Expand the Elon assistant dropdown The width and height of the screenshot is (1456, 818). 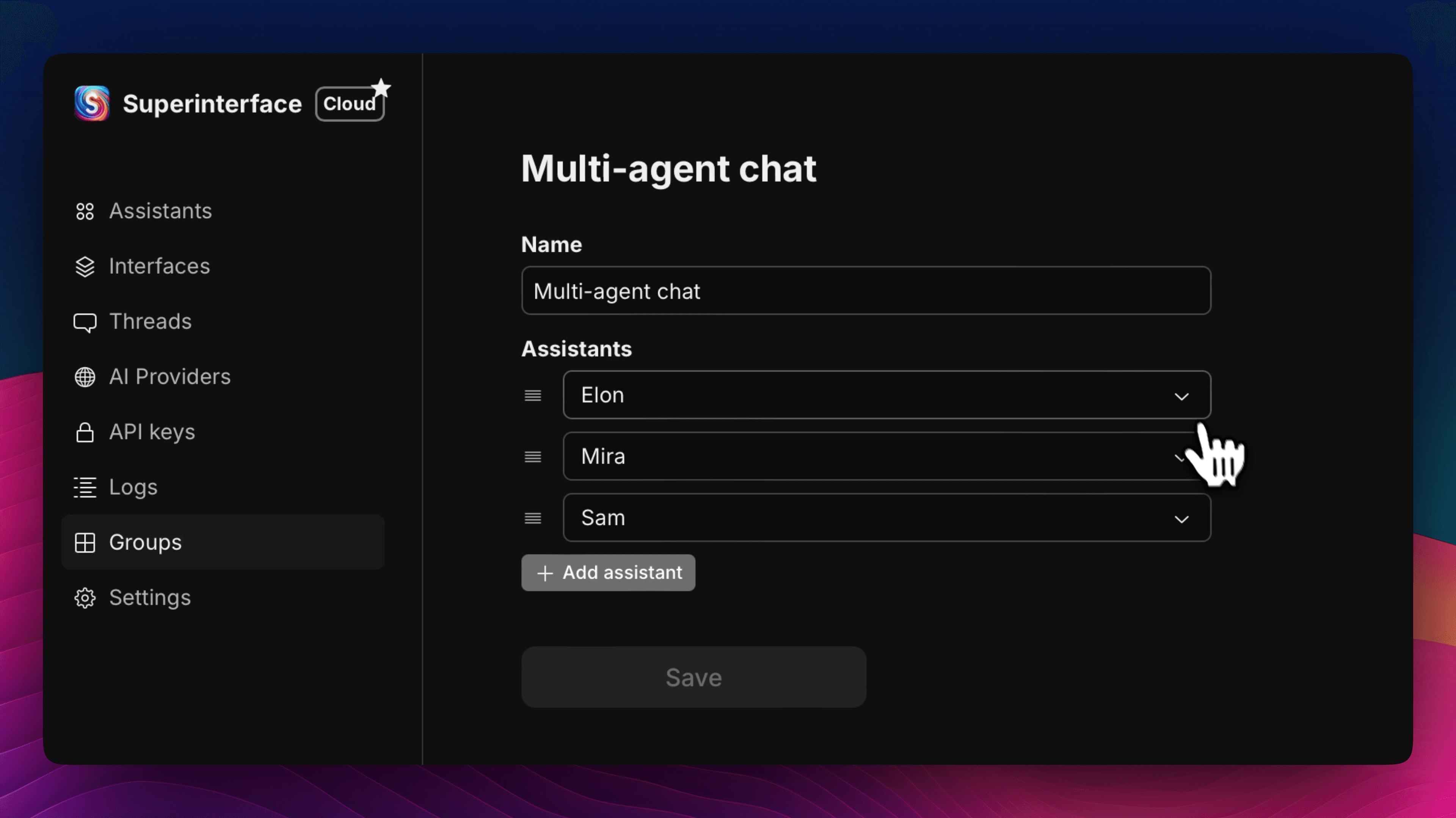click(x=1181, y=394)
